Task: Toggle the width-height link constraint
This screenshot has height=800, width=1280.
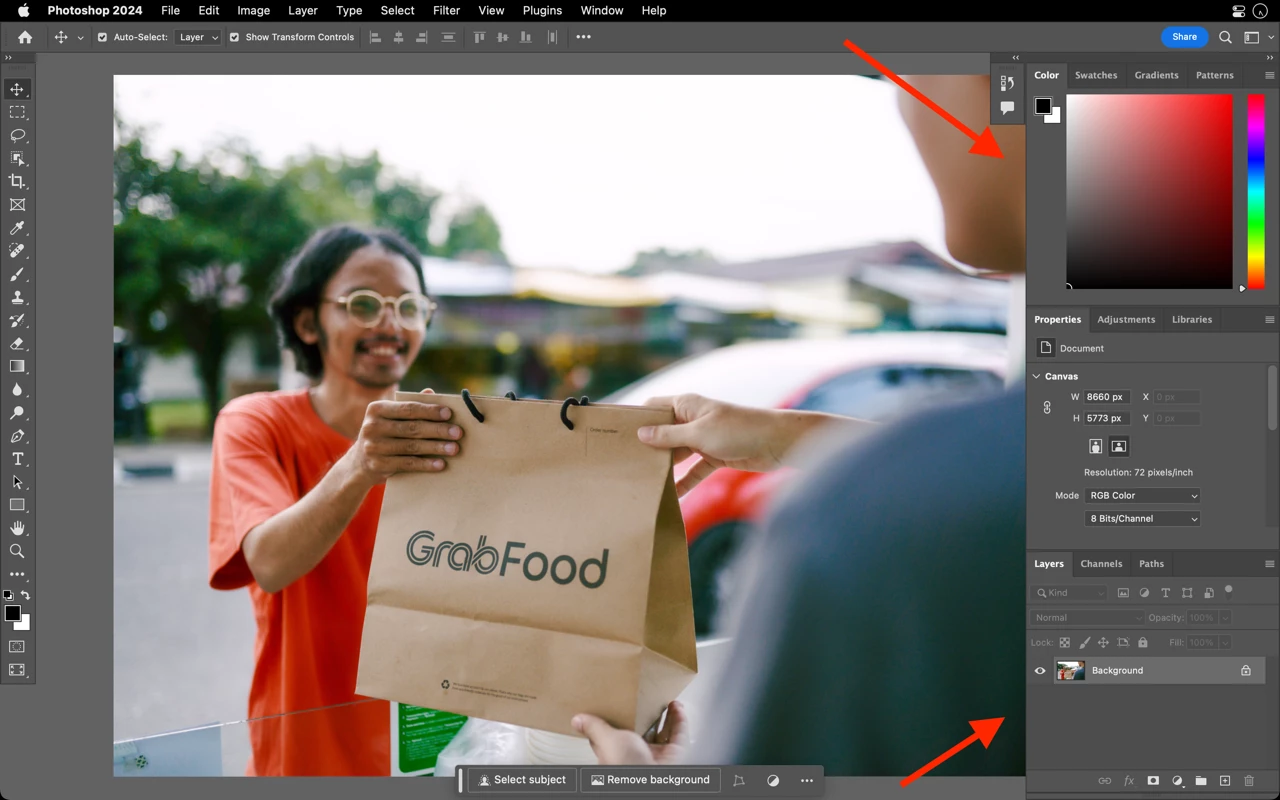Action: point(1047,408)
